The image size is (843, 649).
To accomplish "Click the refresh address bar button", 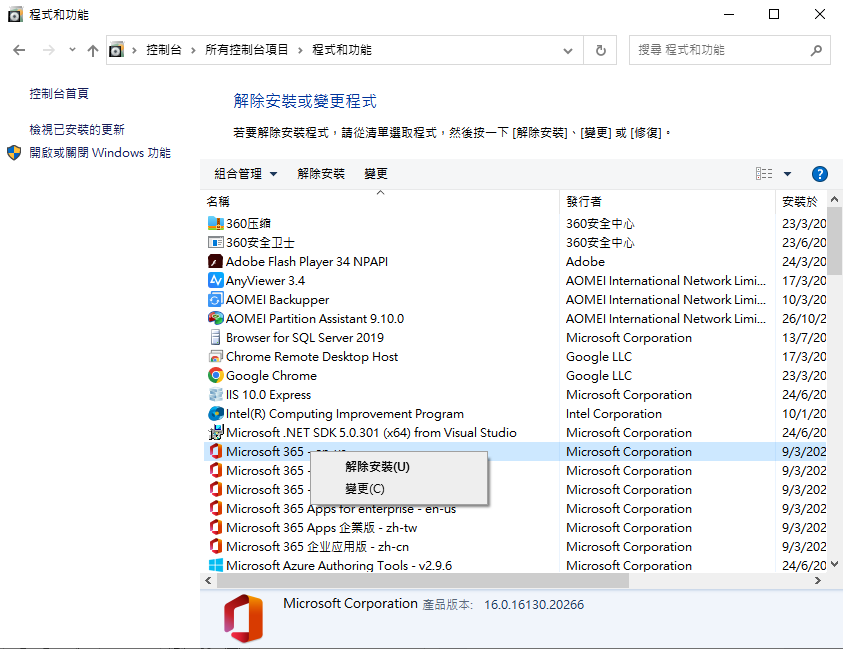I will coord(601,50).
